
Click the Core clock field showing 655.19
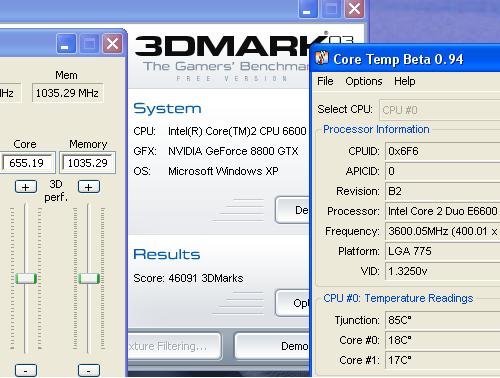[x=27, y=163]
